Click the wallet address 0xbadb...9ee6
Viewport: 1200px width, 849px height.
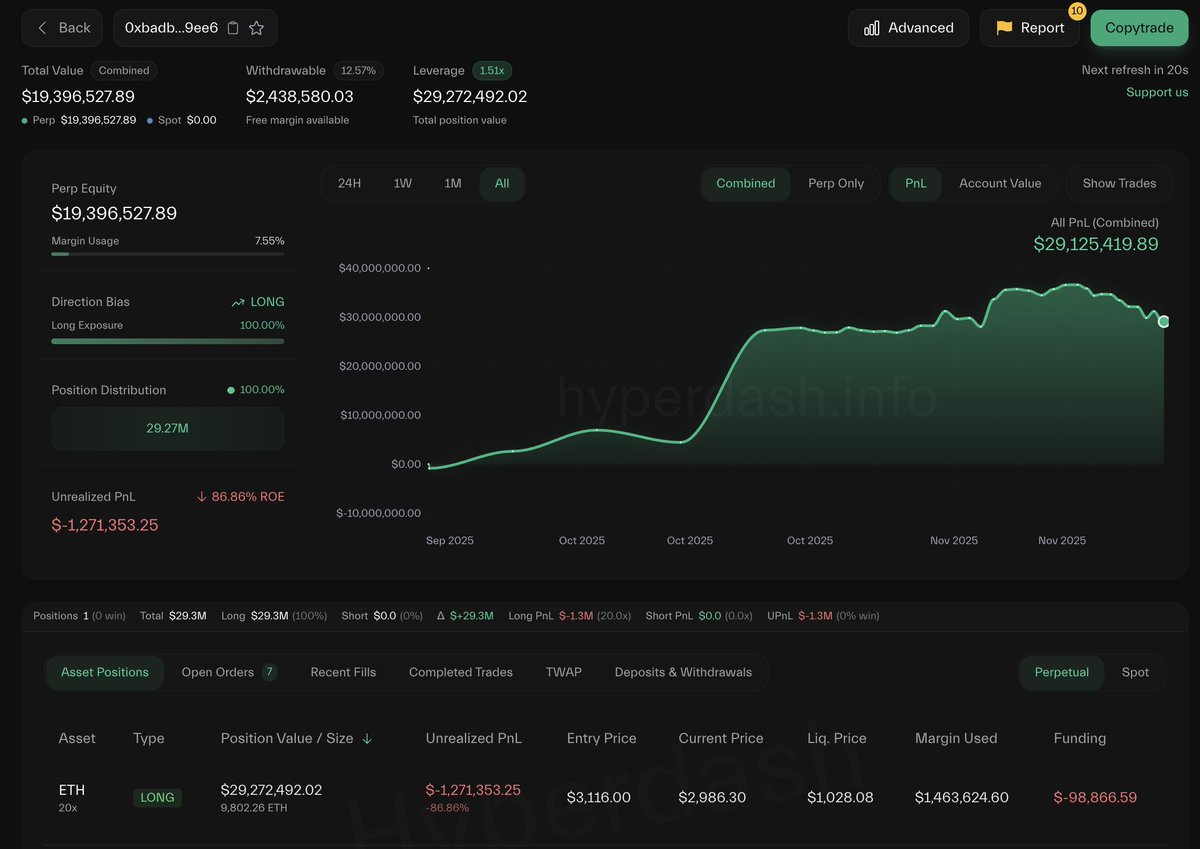pyautogui.click(x=171, y=28)
